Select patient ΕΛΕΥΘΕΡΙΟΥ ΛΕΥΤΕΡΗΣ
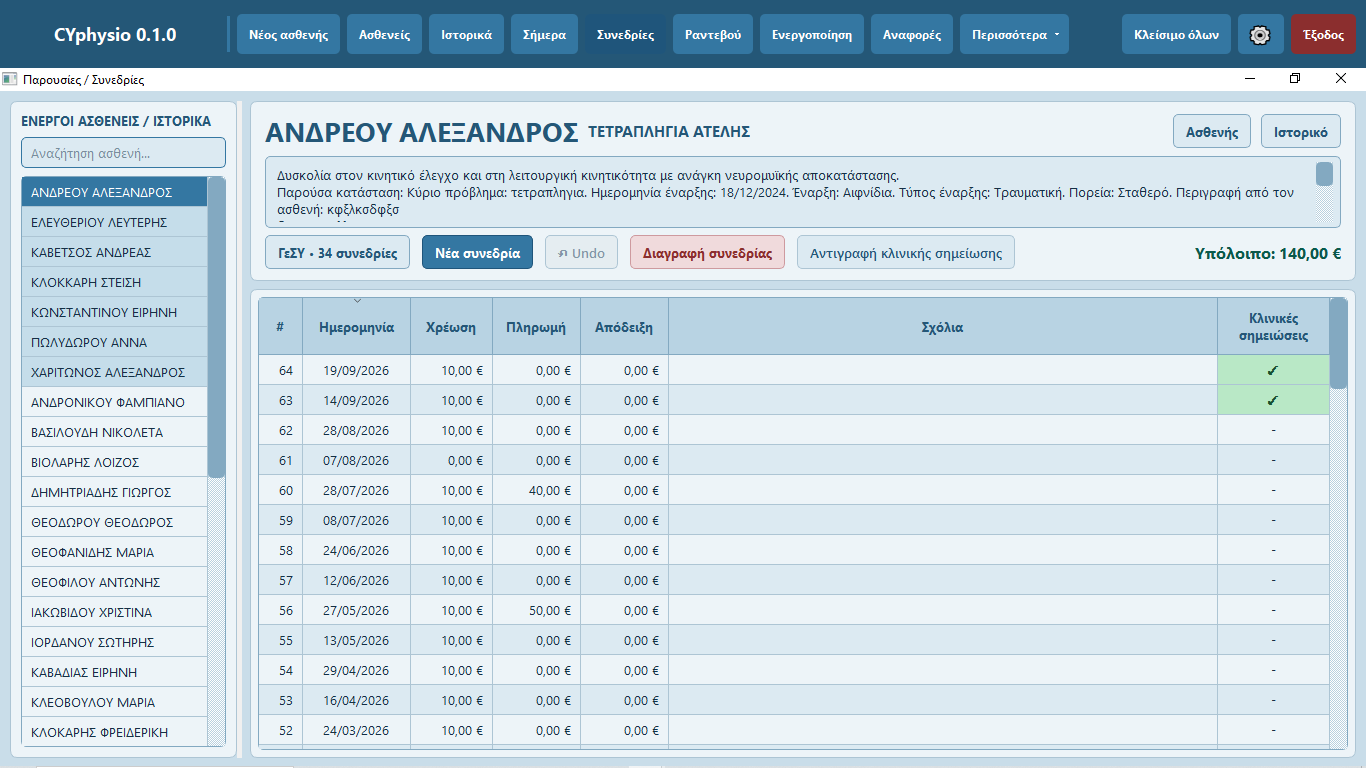The width and height of the screenshot is (1366, 768). click(x=114, y=222)
